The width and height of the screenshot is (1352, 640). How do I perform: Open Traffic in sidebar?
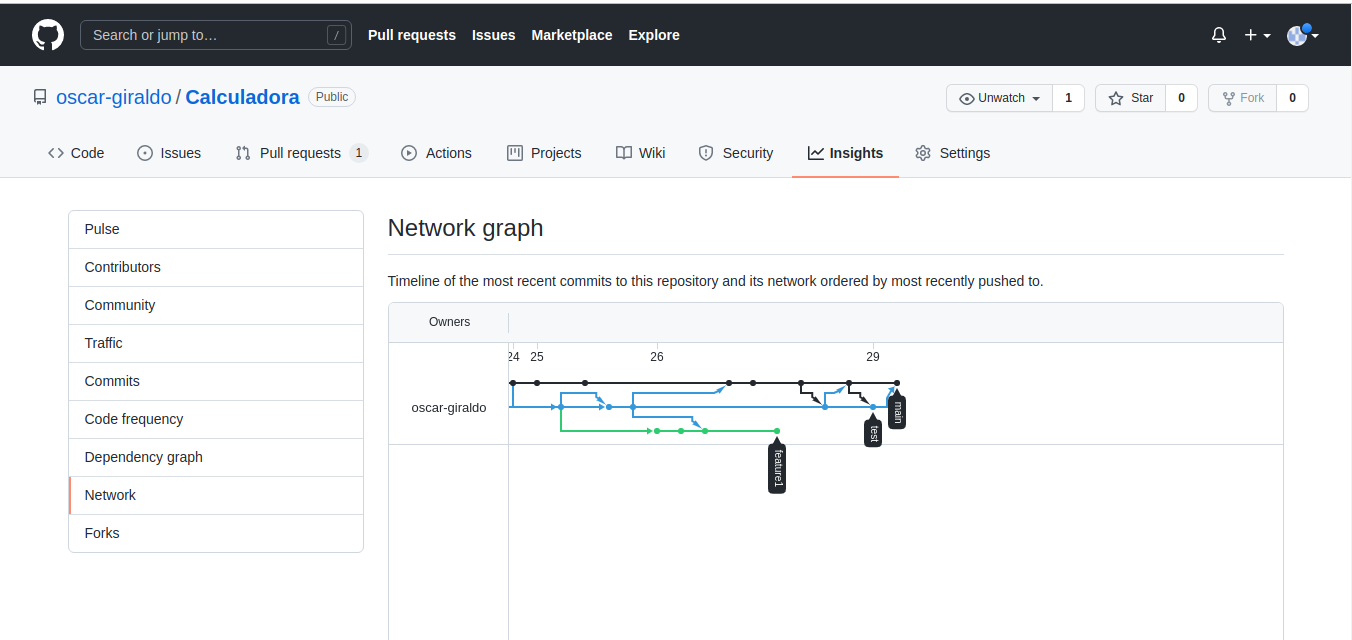coord(216,343)
